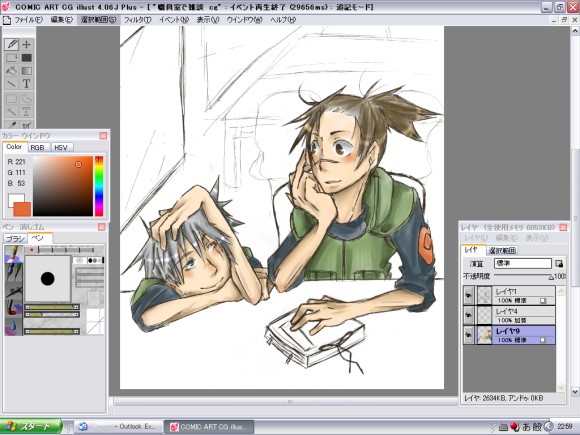Adjust the 不透明度 layer opacity slider
The height and width of the screenshot is (435, 580).
524,276
